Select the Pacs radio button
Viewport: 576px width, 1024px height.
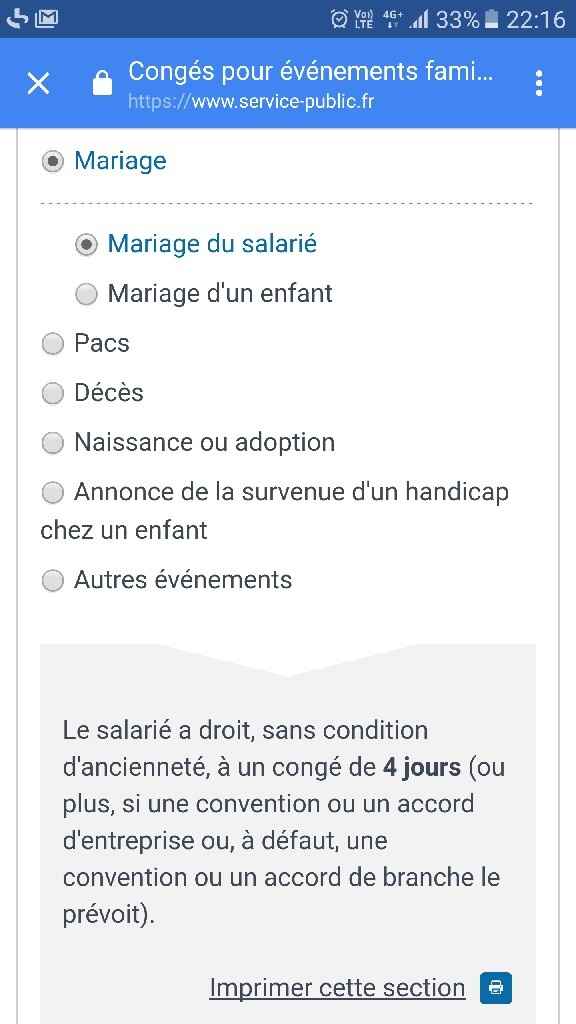[52, 343]
